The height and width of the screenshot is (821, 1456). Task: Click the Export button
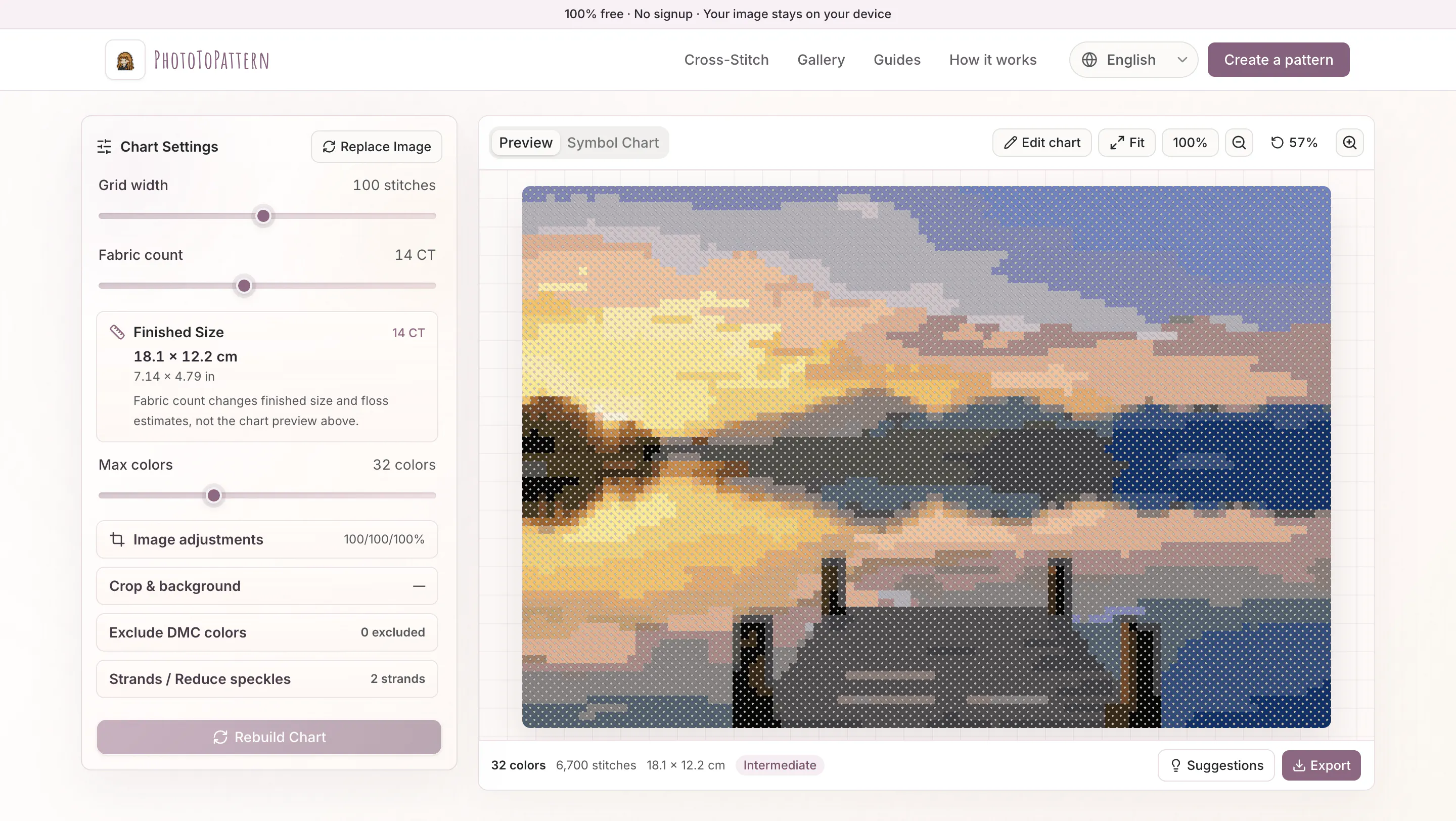click(x=1321, y=765)
